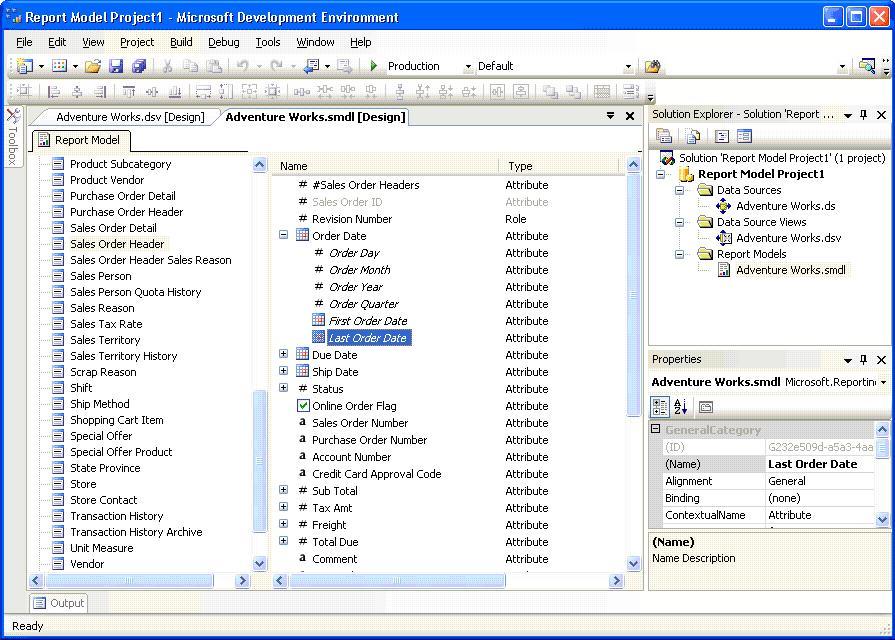This screenshot has height=640, width=895.
Task: Open Adventure Works.ds in Solution Explorer
Action: [785, 206]
